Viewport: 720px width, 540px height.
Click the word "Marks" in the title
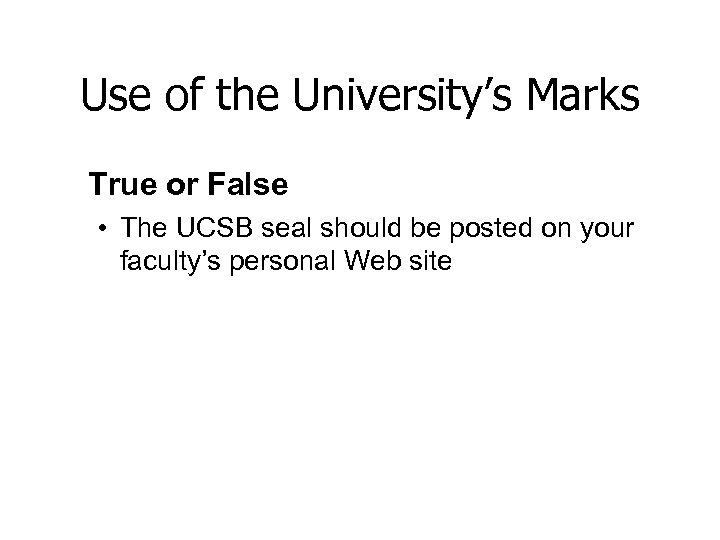click(587, 95)
